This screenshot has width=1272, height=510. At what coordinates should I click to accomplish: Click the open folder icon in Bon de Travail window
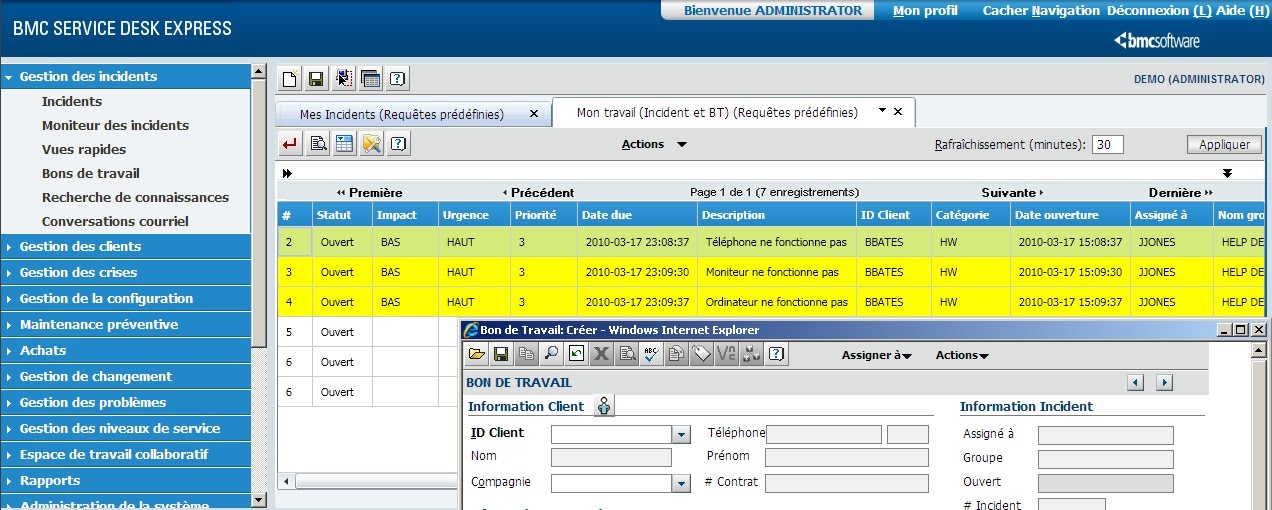point(477,353)
